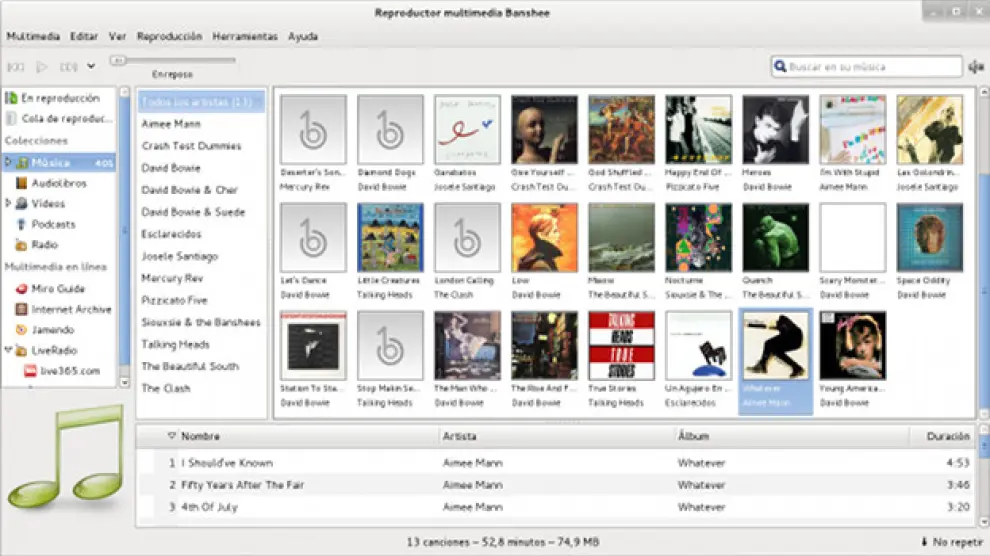Expand the Vídeos tree item
The width and height of the screenshot is (990, 556).
pos(9,204)
